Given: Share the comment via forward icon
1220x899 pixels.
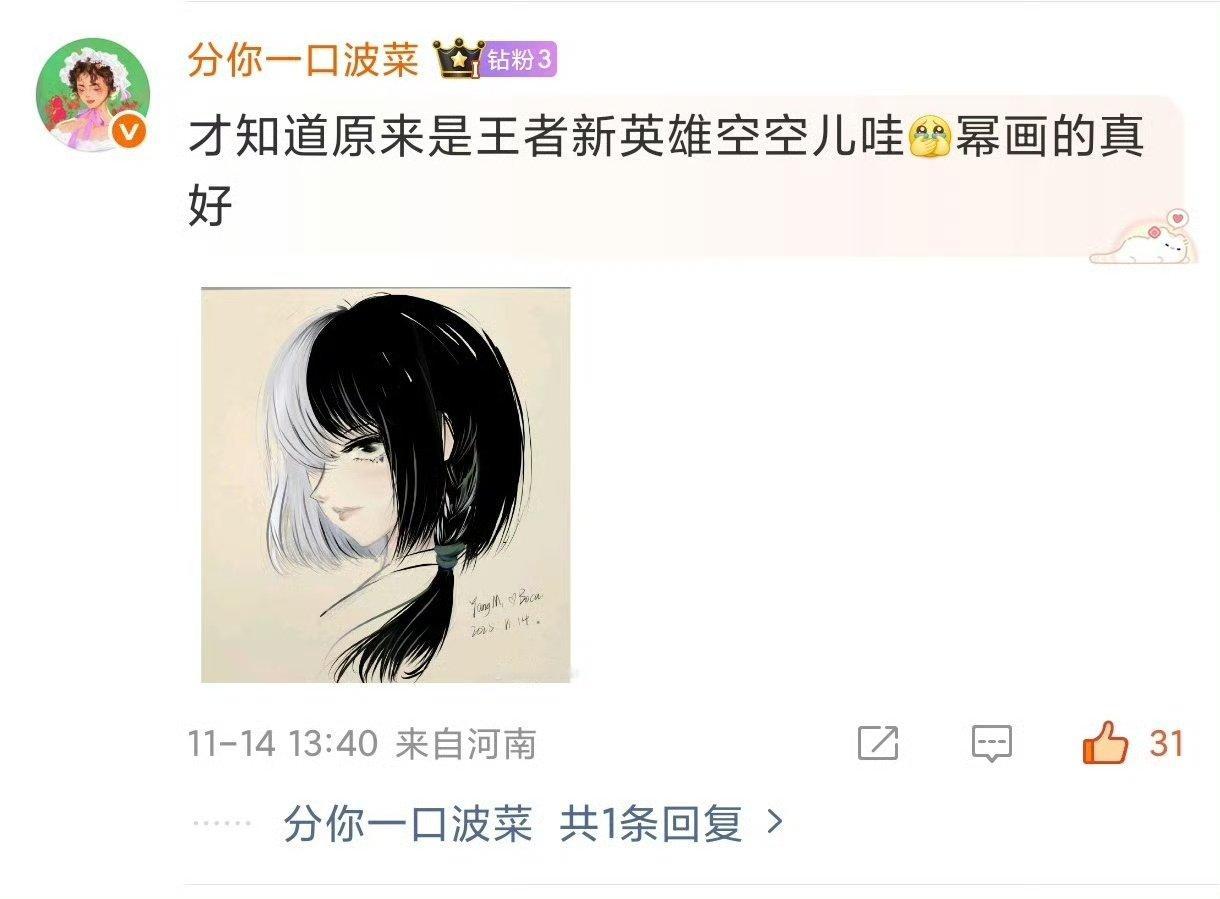Looking at the screenshot, I should tap(878, 744).
